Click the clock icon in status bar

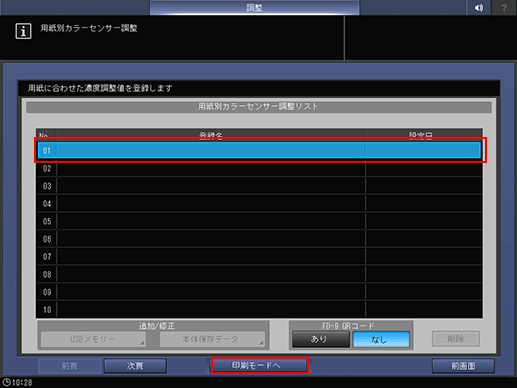pos(6,382)
